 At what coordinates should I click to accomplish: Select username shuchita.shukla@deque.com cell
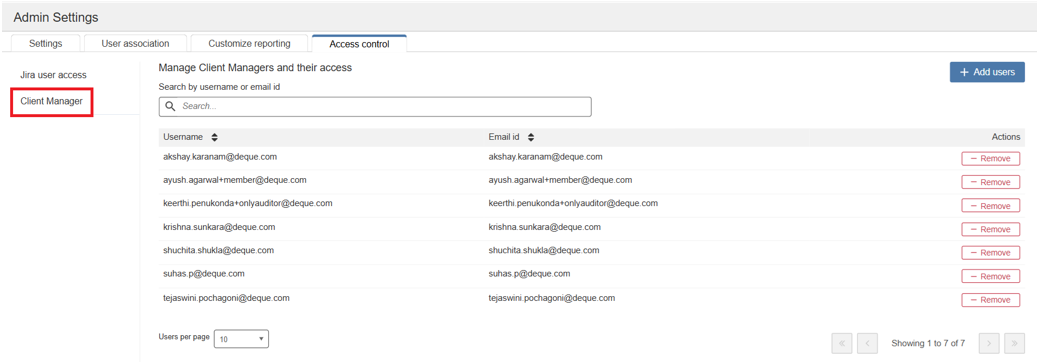(x=218, y=250)
